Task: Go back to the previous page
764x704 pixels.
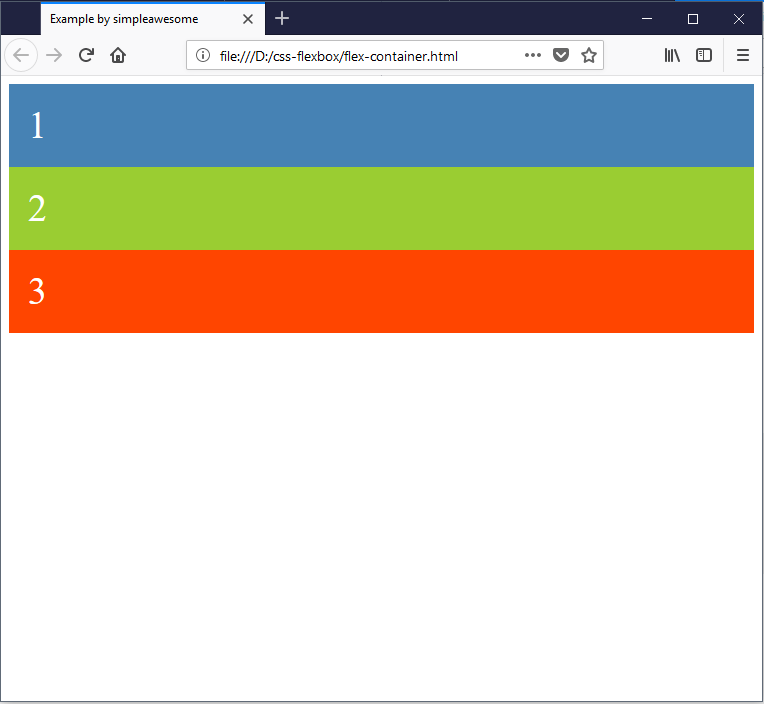Action: (21, 55)
